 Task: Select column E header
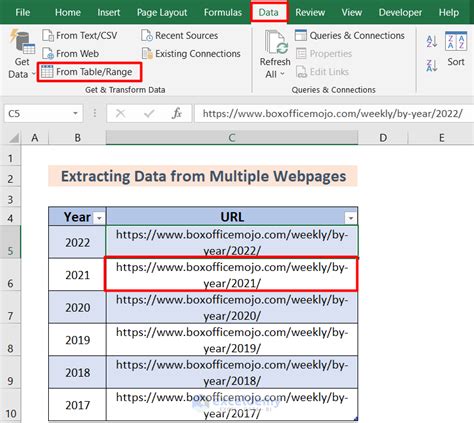(x=441, y=138)
